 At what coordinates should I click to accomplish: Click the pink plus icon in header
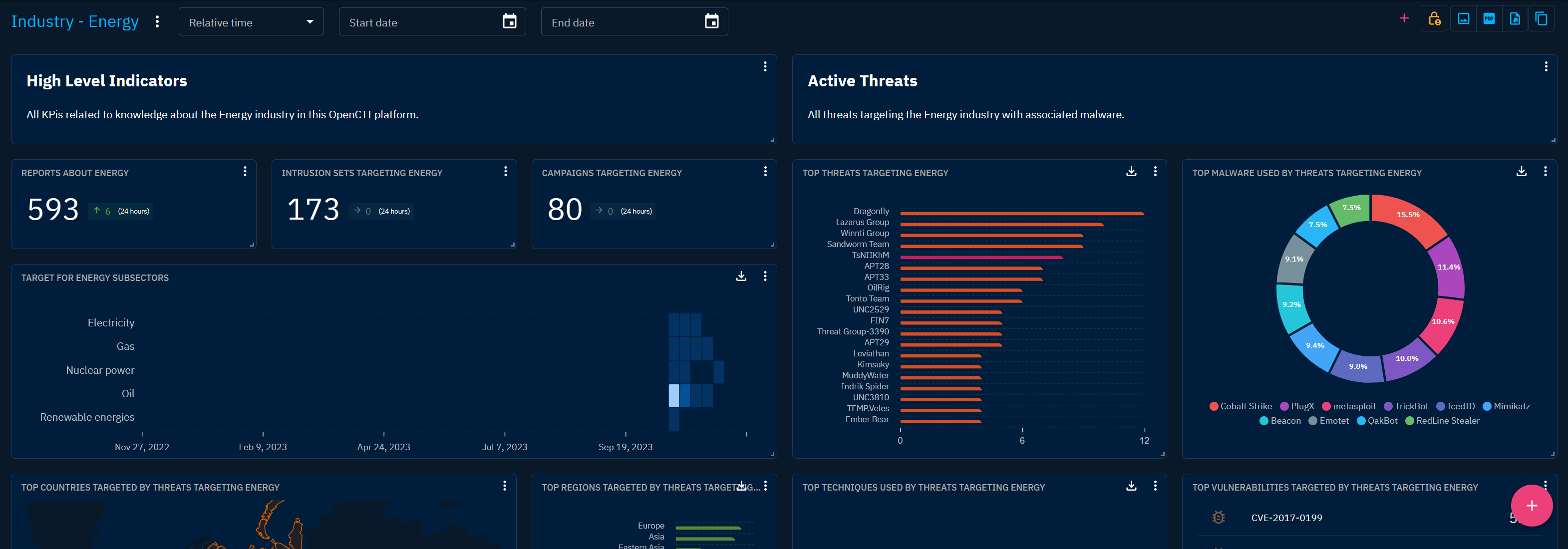(x=1404, y=18)
